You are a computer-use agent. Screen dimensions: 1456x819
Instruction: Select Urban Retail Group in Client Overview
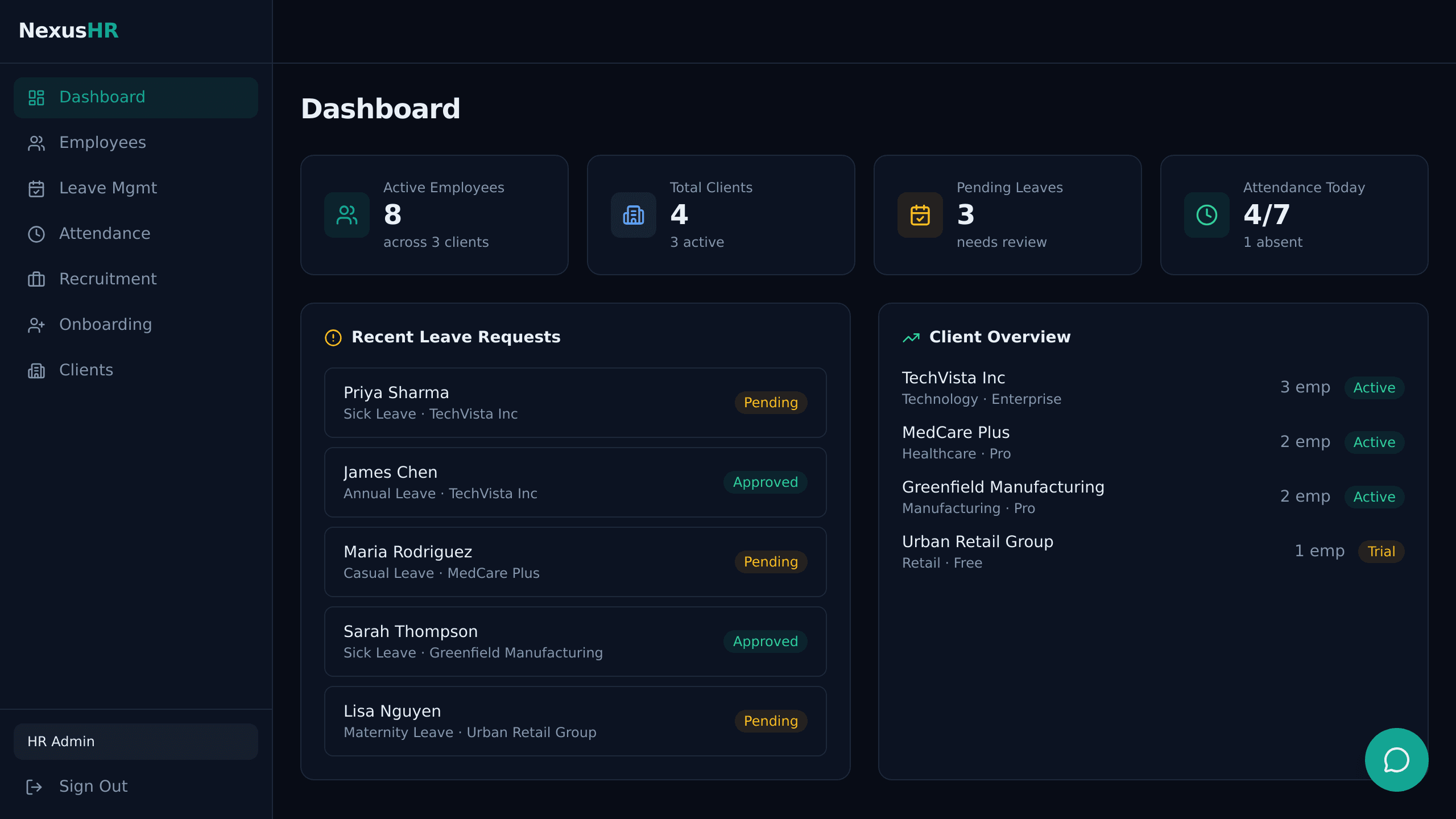click(x=1153, y=552)
